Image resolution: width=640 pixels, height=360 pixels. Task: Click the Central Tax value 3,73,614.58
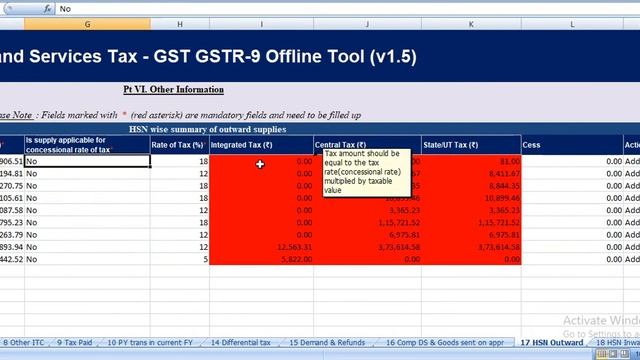click(367, 247)
